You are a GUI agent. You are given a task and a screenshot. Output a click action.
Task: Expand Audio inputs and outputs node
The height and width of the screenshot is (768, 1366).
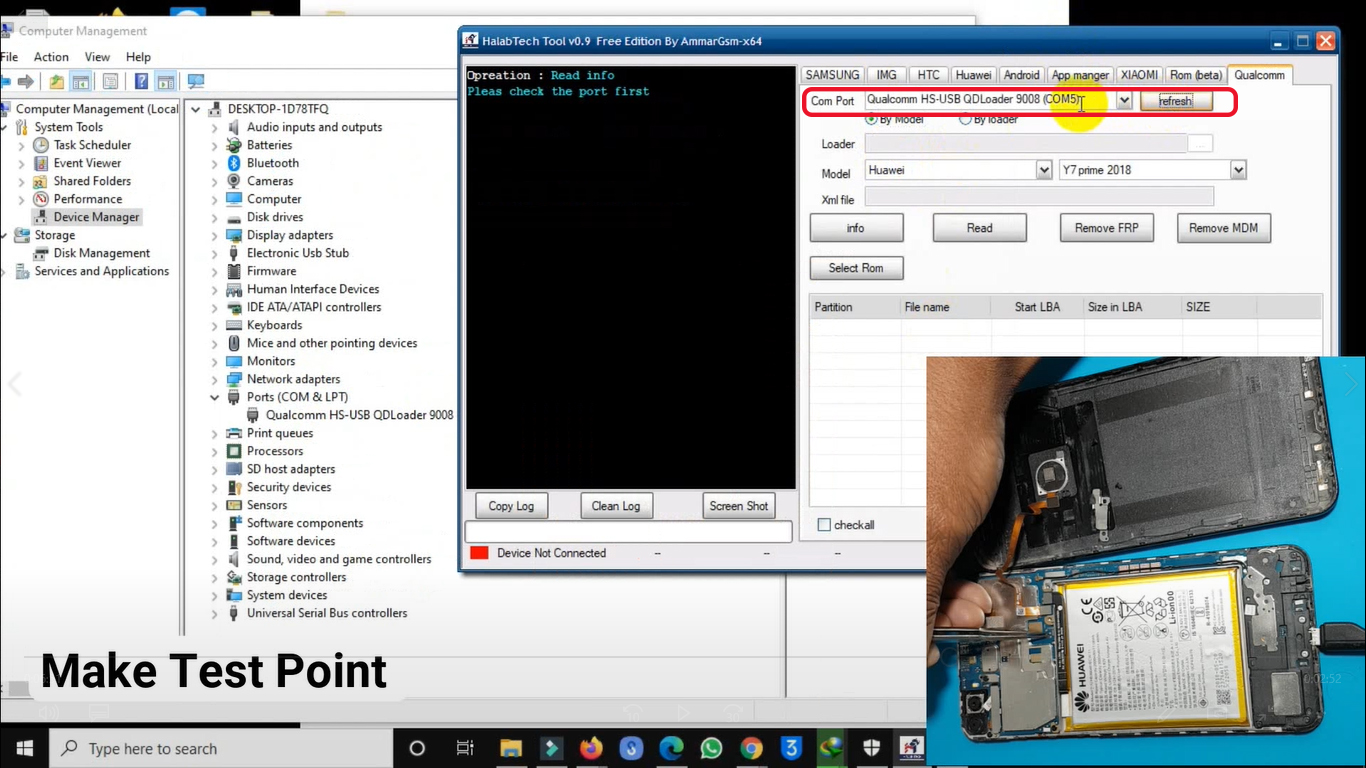tap(214, 128)
